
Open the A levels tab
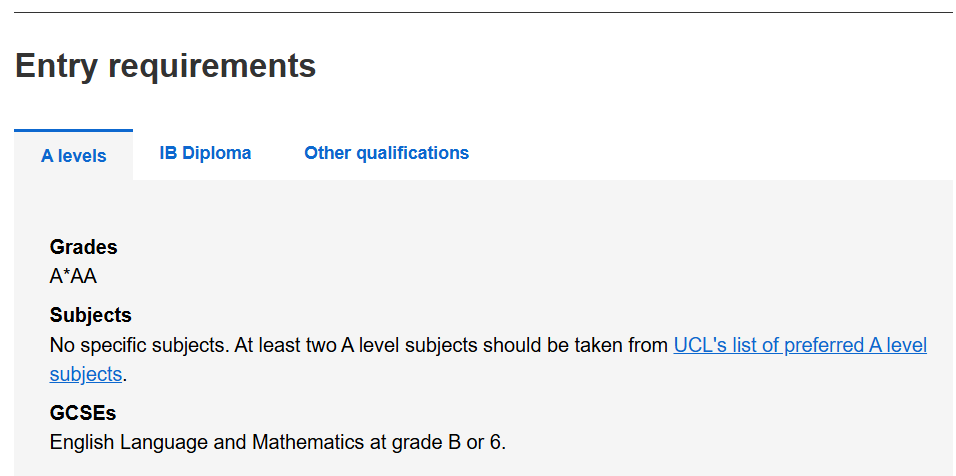point(73,156)
